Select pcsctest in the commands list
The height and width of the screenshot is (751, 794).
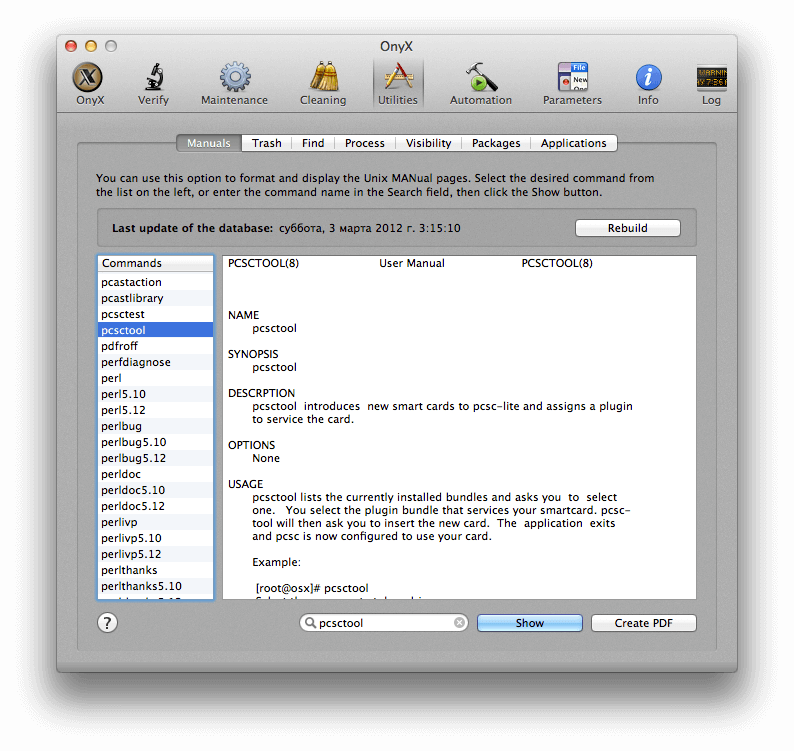[155, 314]
